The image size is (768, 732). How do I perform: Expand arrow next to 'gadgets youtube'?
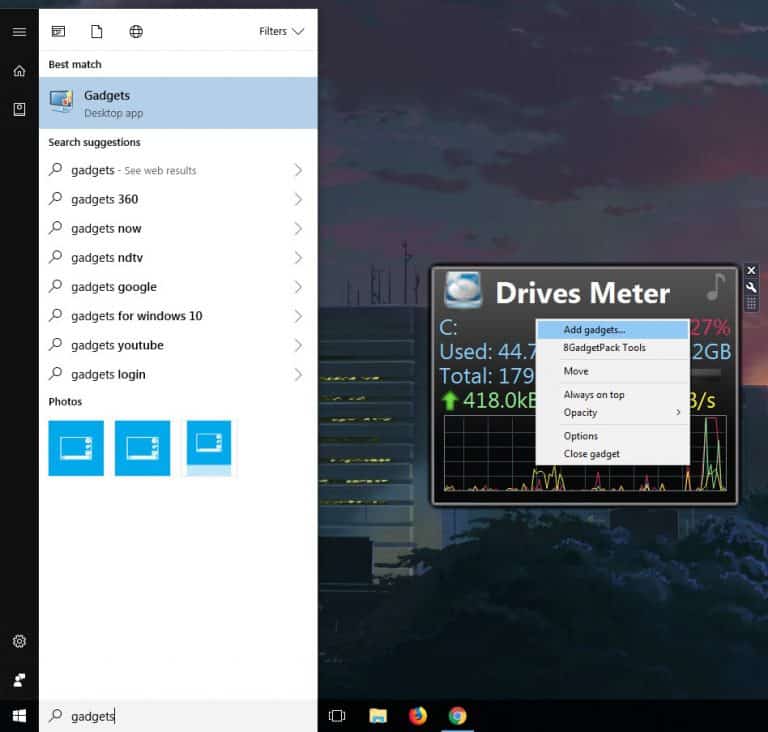pos(298,345)
